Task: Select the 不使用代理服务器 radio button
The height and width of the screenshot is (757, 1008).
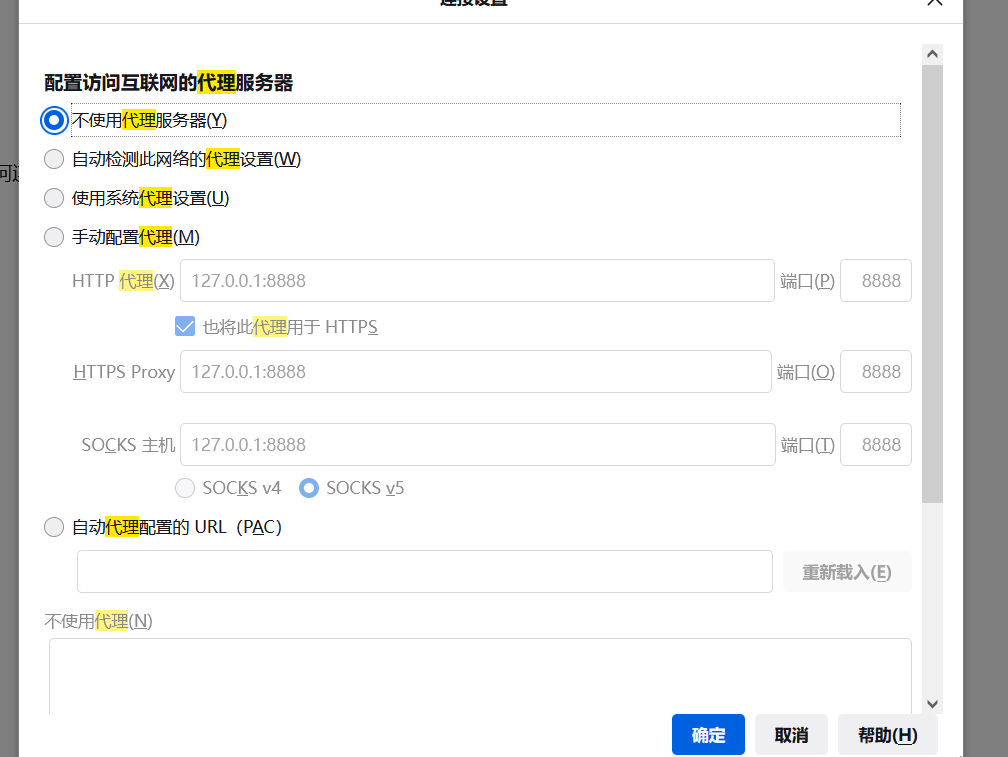Action: pos(54,119)
